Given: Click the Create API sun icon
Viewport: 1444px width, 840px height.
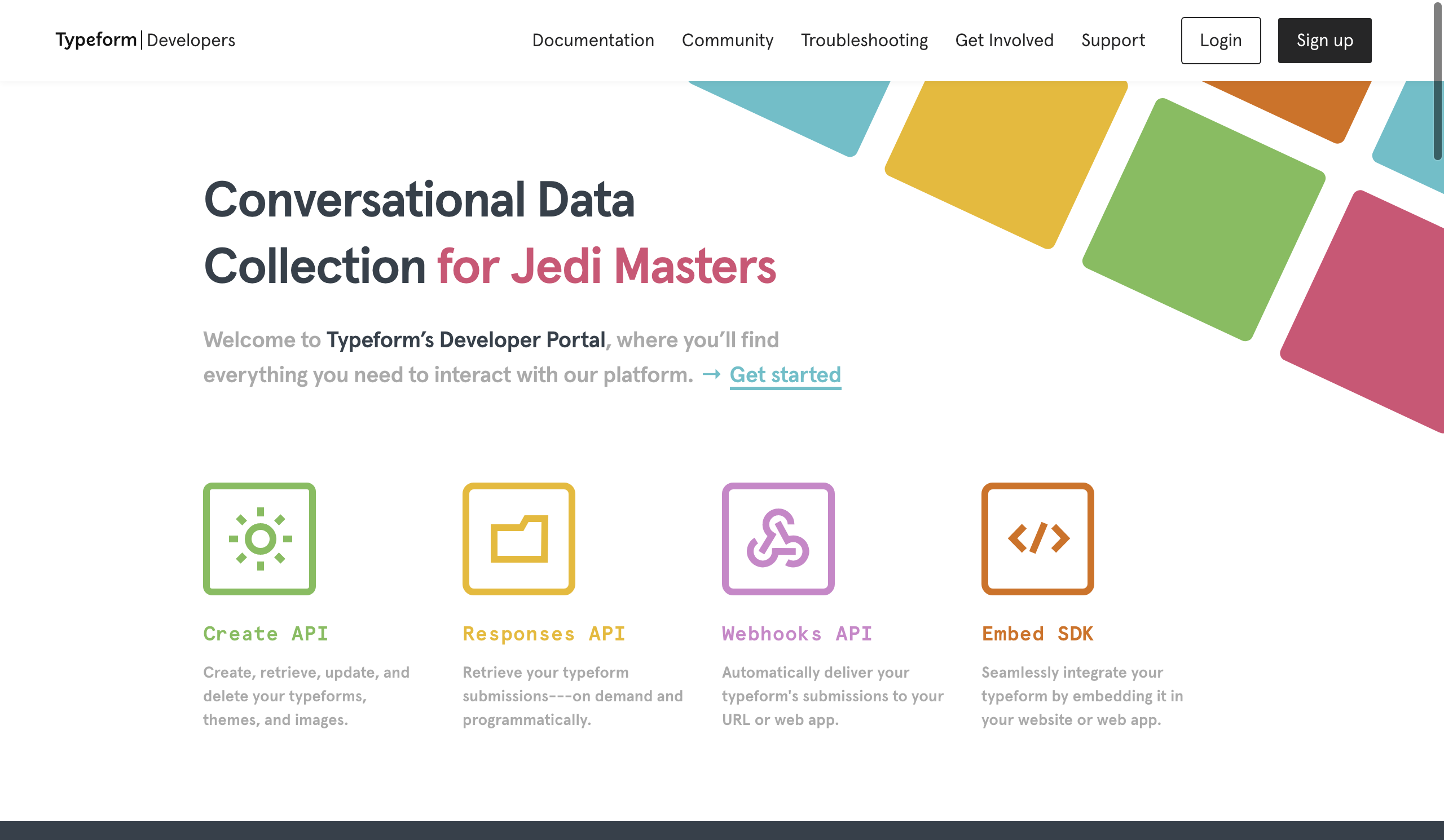Looking at the screenshot, I should (x=259, y=539).
